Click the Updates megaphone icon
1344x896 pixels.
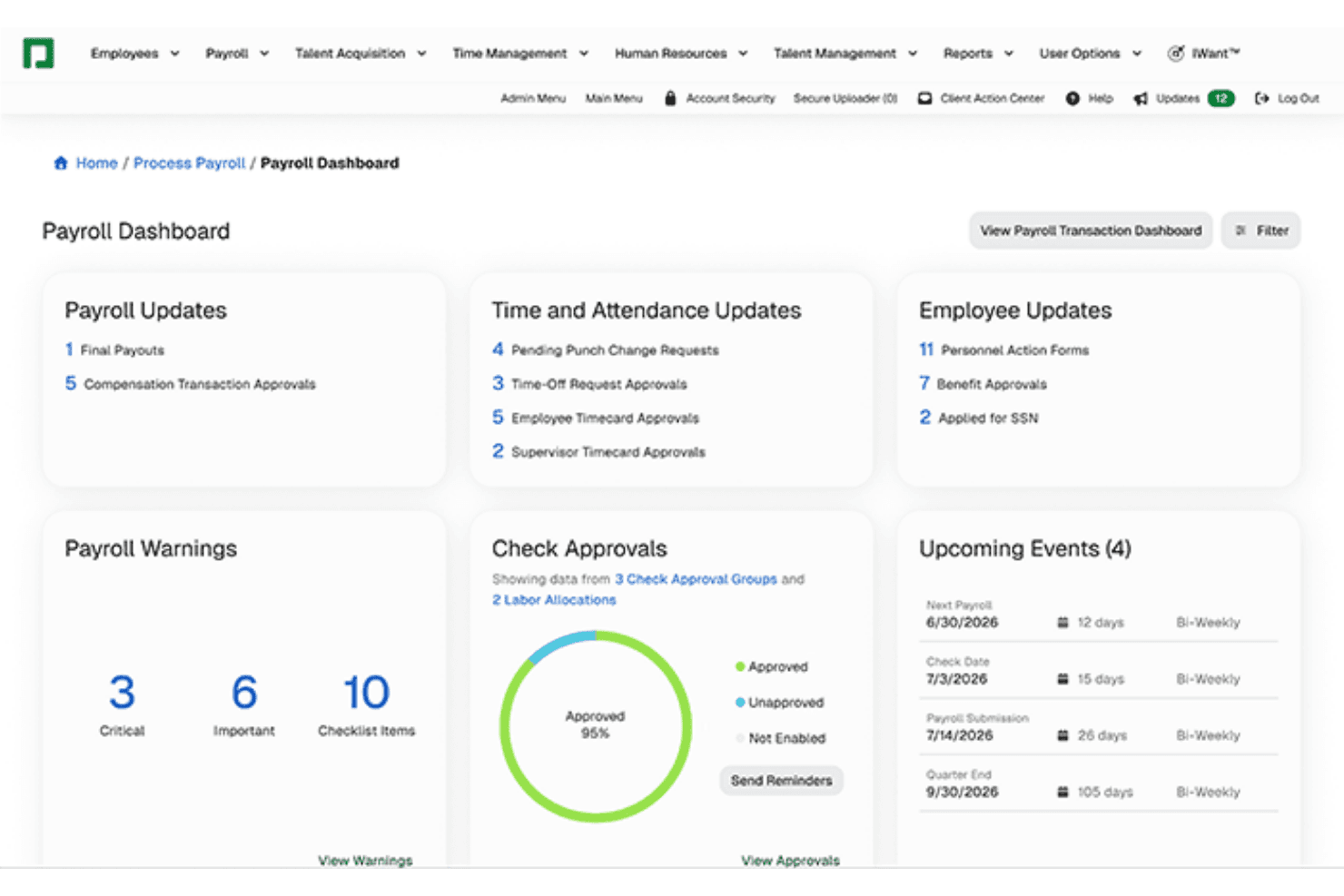pos(1141,98)
